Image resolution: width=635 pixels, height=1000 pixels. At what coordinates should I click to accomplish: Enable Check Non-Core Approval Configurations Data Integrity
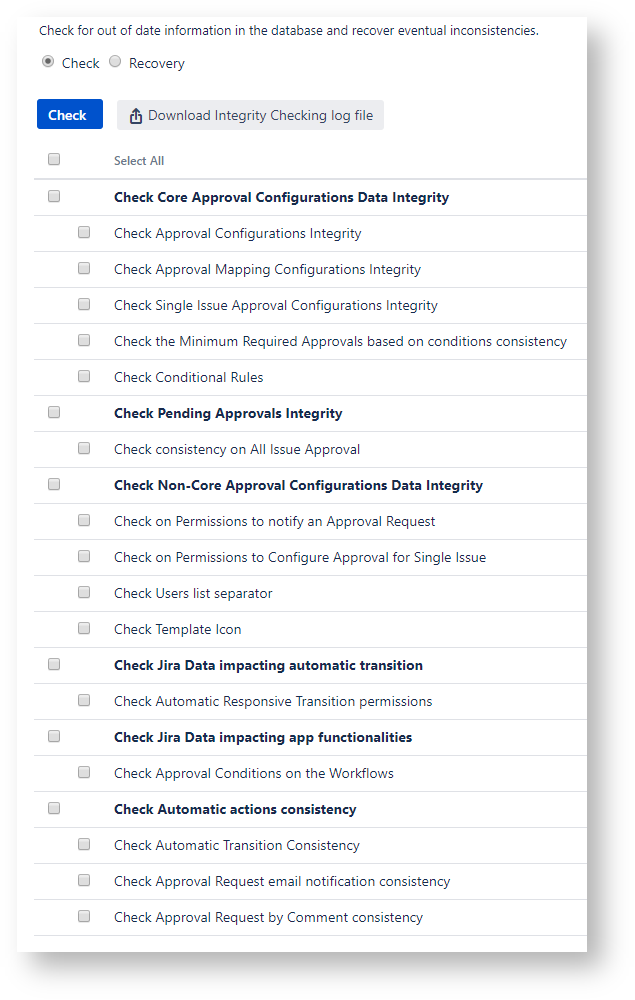point(54,484)
